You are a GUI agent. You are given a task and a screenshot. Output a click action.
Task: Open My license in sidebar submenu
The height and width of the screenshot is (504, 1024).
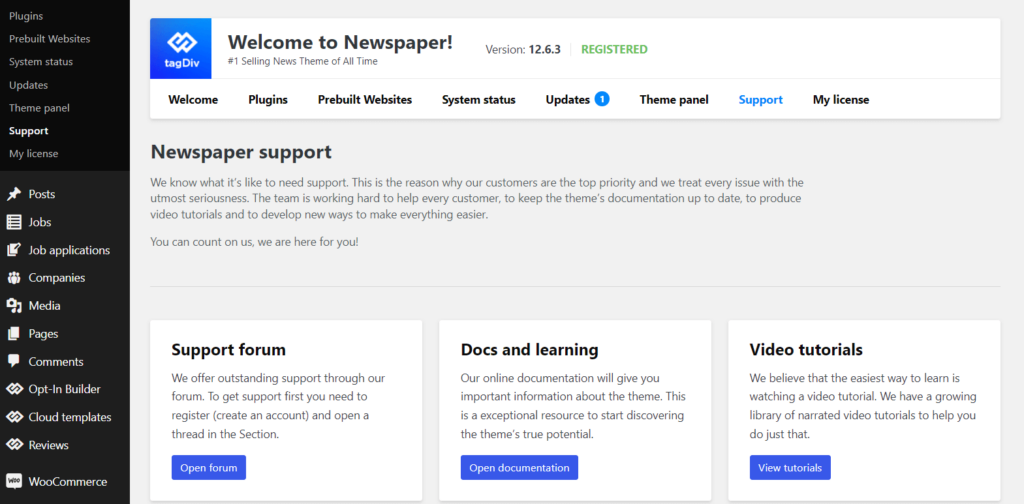[33, 153]
